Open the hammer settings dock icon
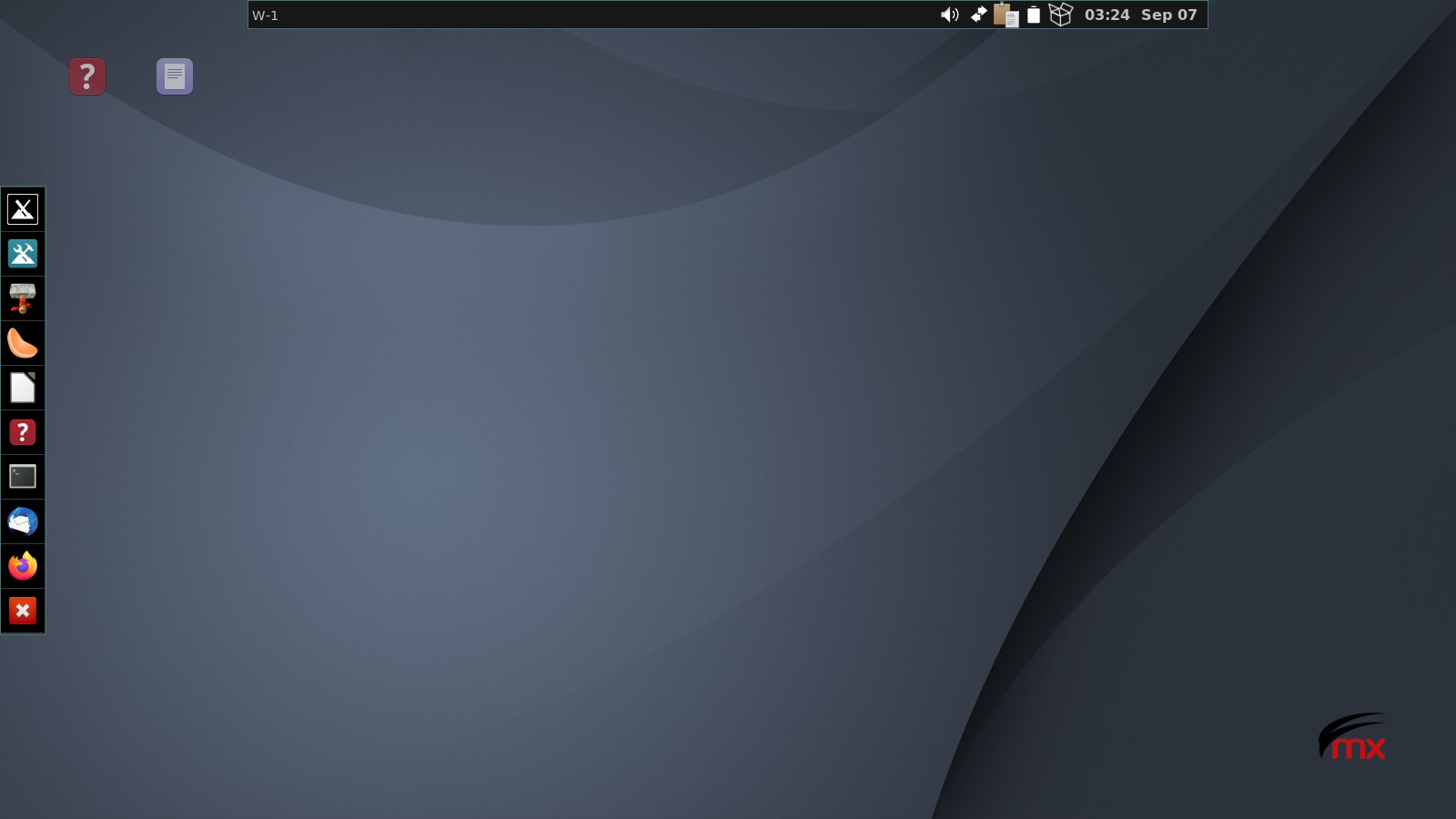Screen dimensions: 1456x819 pos(23,298)
